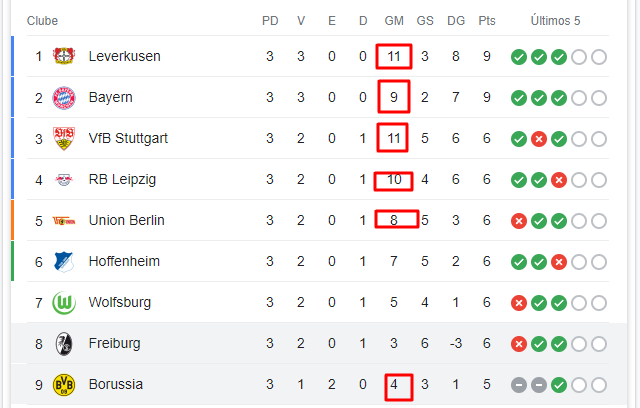Click the Union Berlin logo
Screen dimensions: 640x408
point(64,221)
